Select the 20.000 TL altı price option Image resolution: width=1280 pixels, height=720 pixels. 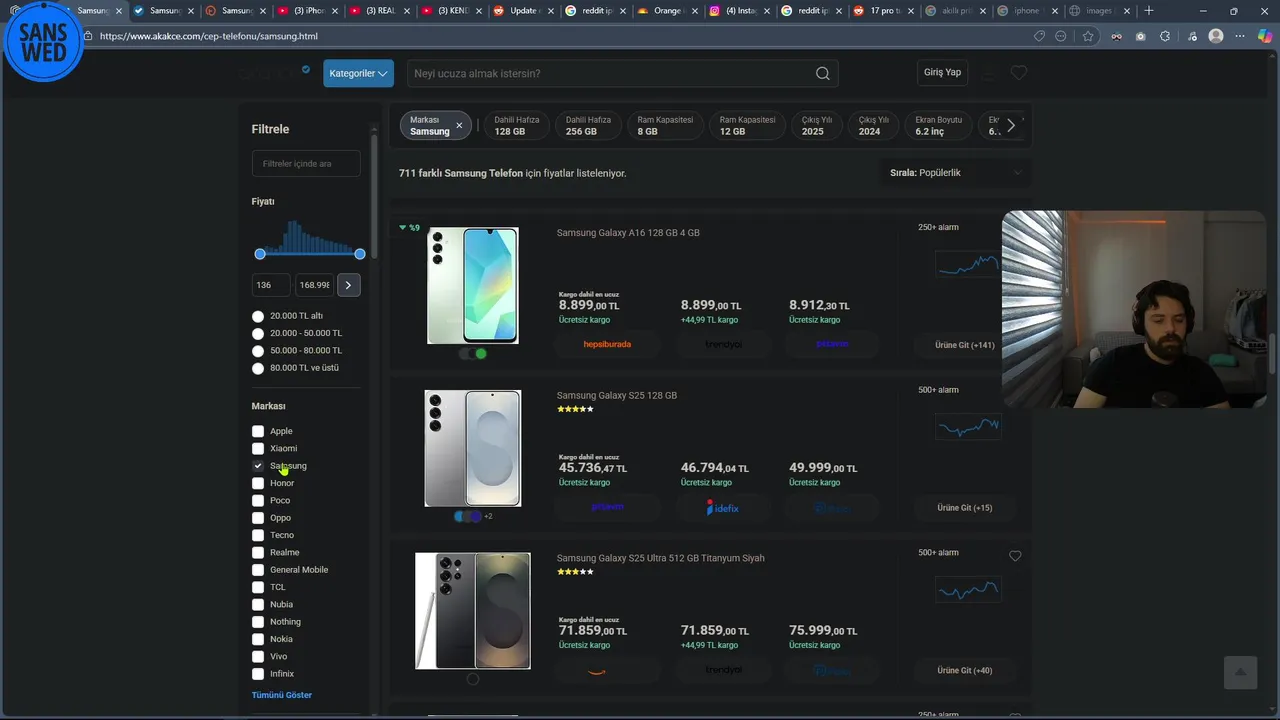click(258, 316)
